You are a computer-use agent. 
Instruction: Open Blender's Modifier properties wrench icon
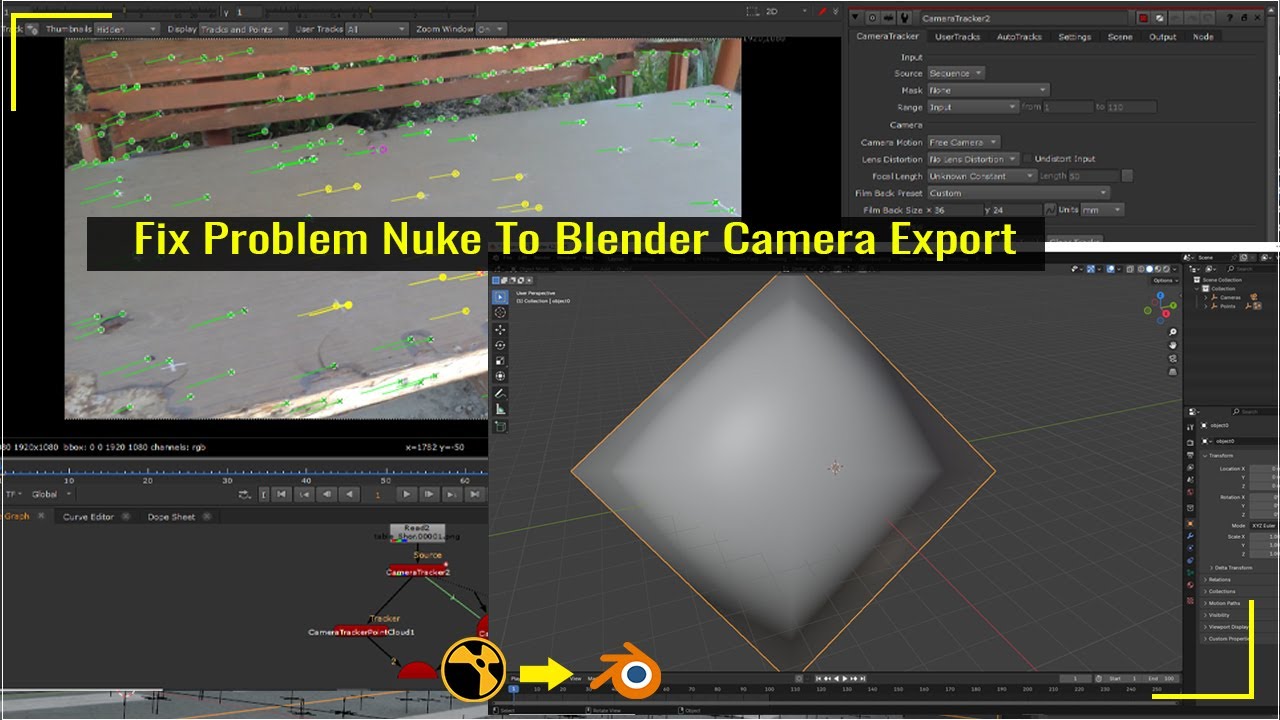click(x=1190, y=535)
